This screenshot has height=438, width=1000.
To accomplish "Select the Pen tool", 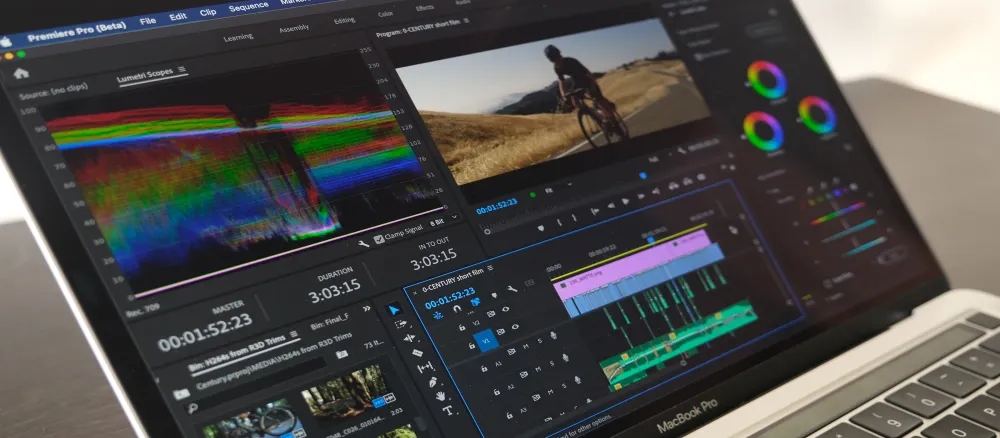I will (x=433, y=381).
